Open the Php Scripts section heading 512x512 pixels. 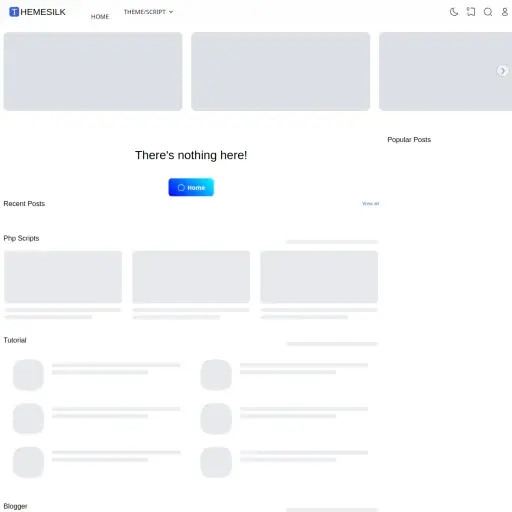point(21,238)
